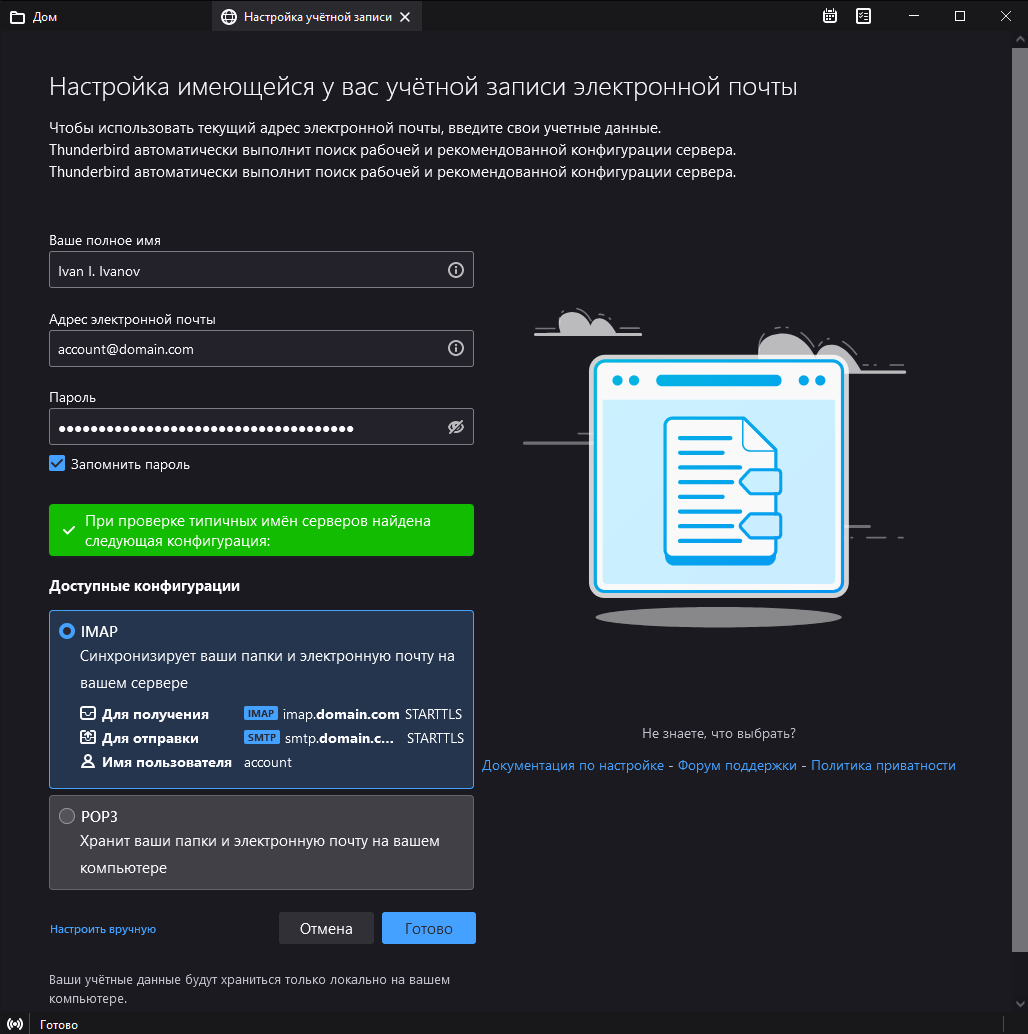Screen dimensions: 1028x1034
Task: Click the info icon in email address field
Action: pyautogui.click(x=456, y=349)
